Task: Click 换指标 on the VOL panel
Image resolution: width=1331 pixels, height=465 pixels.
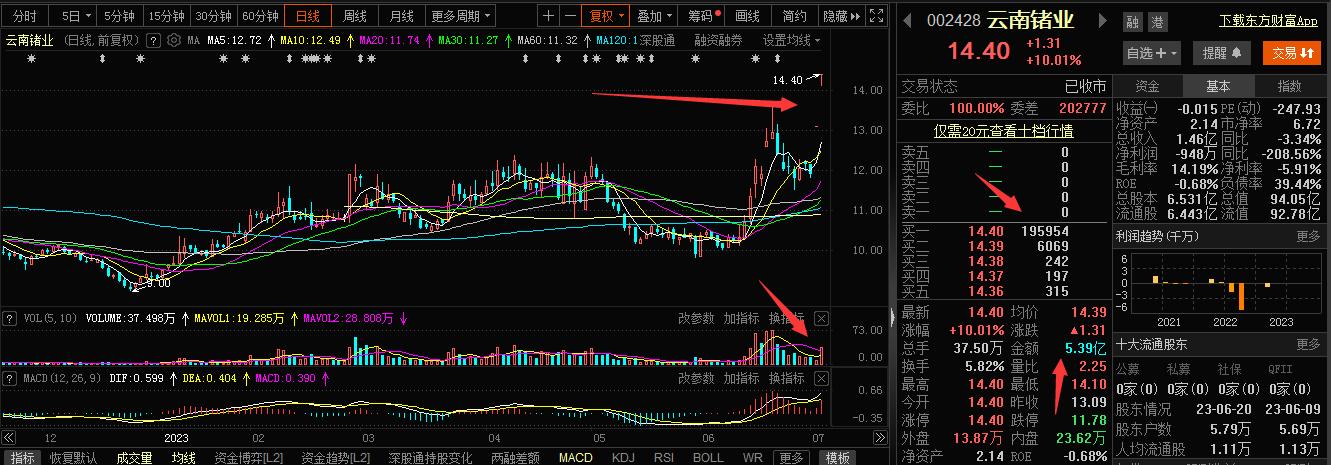Action: click(786, 318)
